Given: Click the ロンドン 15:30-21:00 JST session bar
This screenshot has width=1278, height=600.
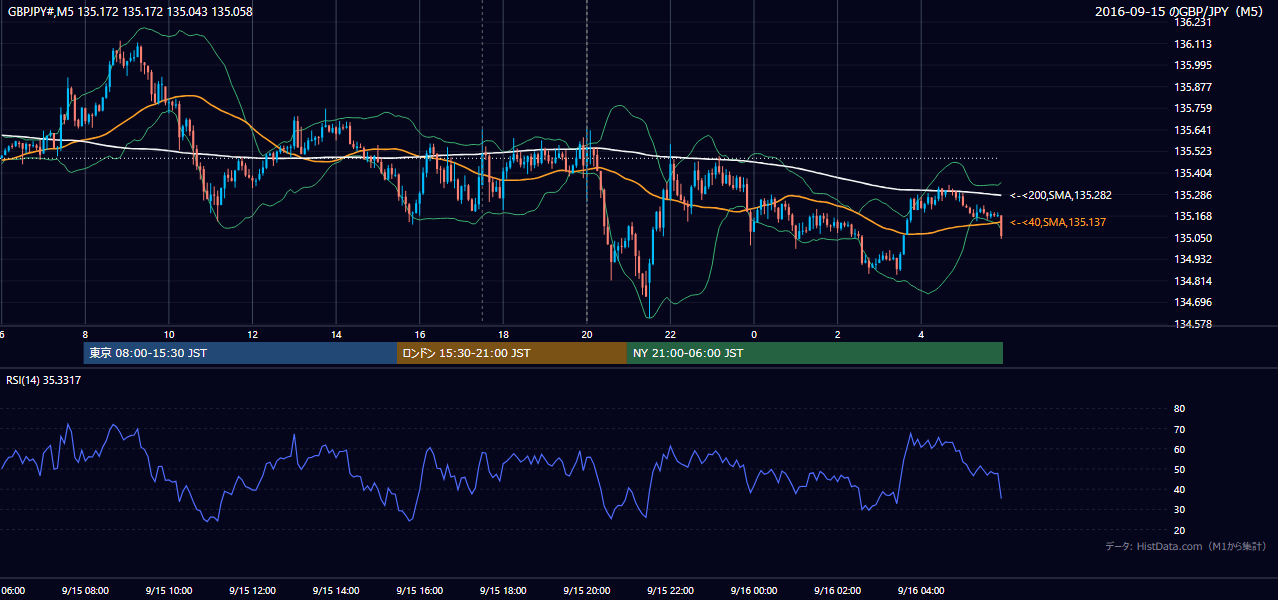Looking at the screenshot, I should click(512, 353).
